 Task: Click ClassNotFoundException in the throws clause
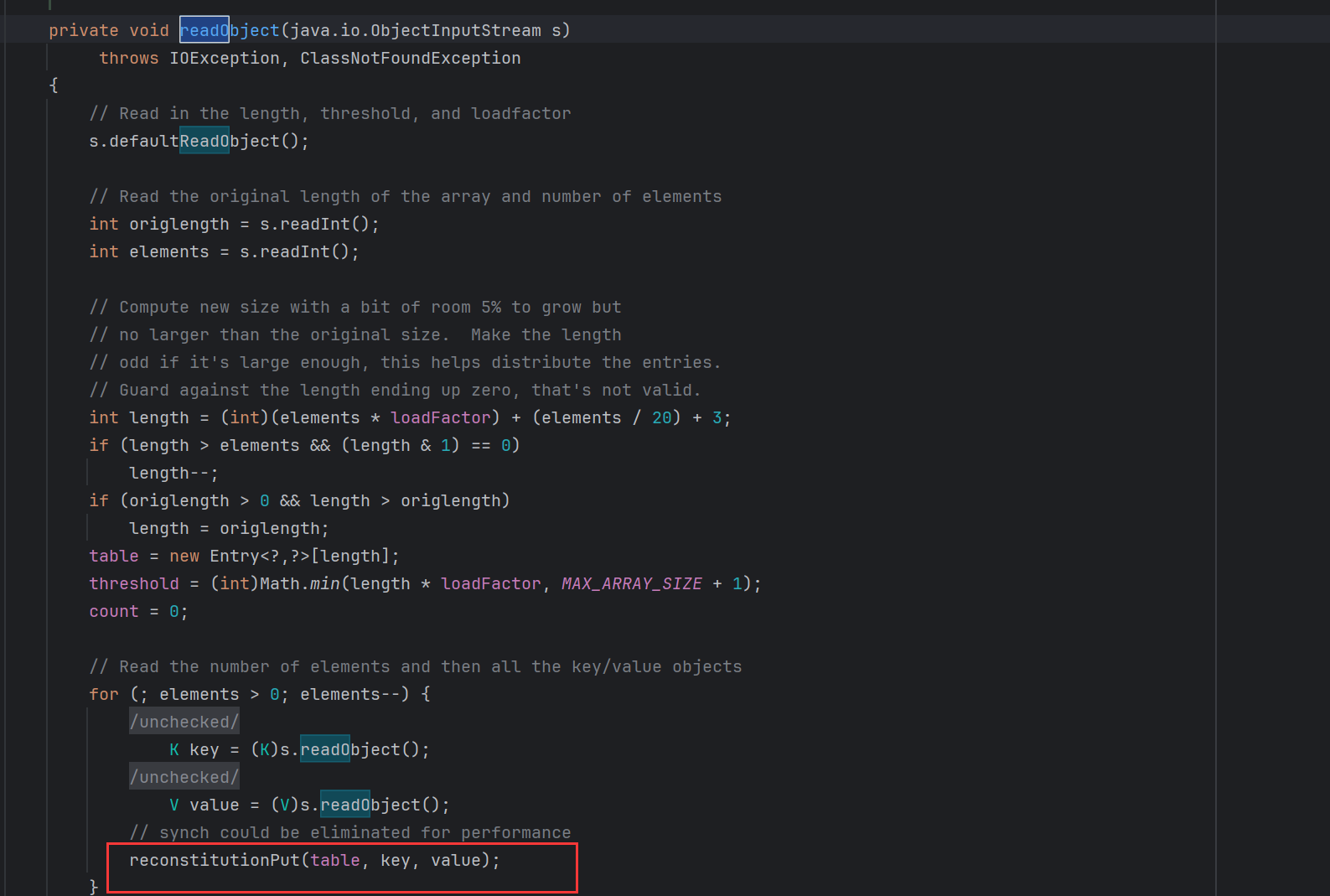411,58
